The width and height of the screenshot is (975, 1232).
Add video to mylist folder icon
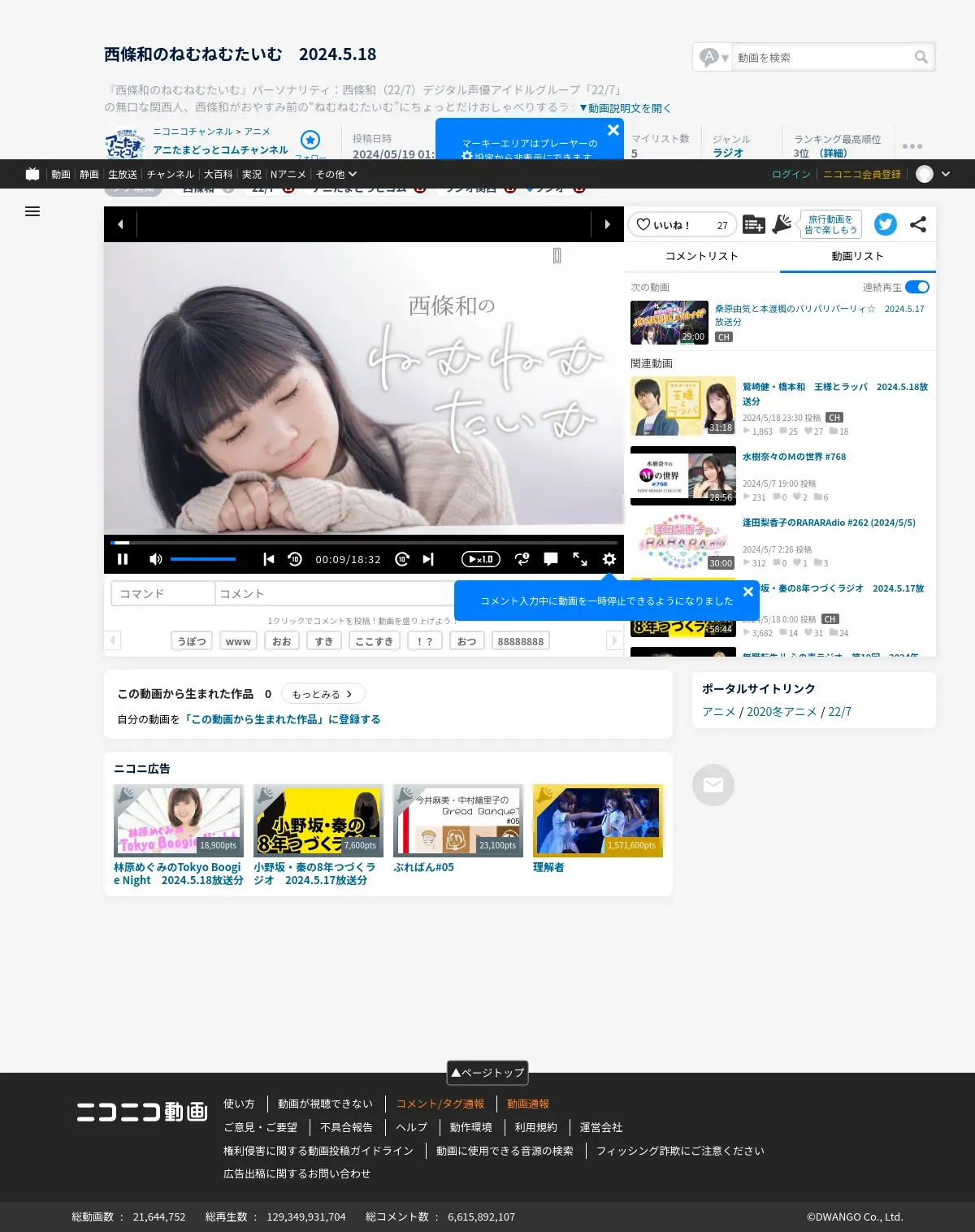(754, 225)
